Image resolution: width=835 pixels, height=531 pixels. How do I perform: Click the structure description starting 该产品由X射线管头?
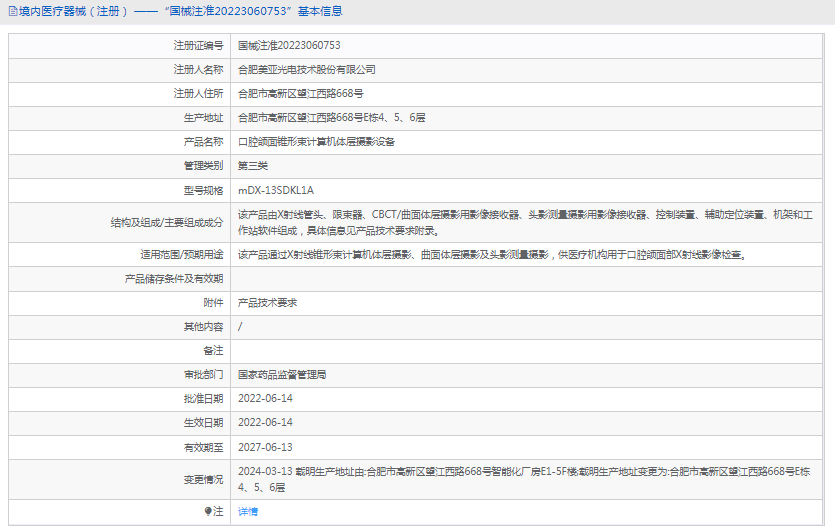click(525, 223)
